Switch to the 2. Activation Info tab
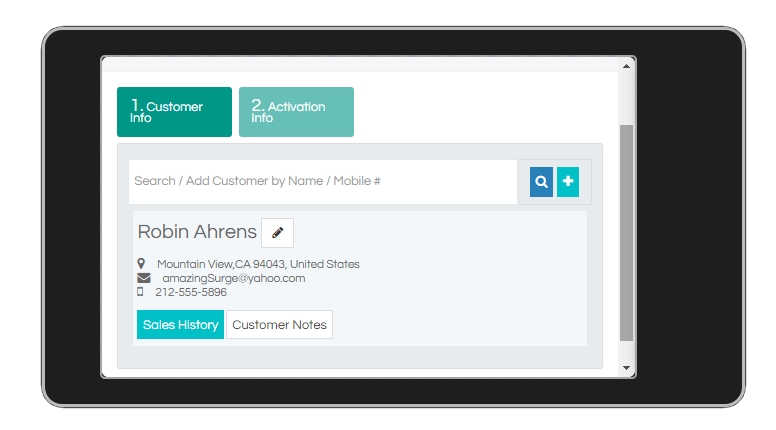776x430 pixels. (296, 112)
